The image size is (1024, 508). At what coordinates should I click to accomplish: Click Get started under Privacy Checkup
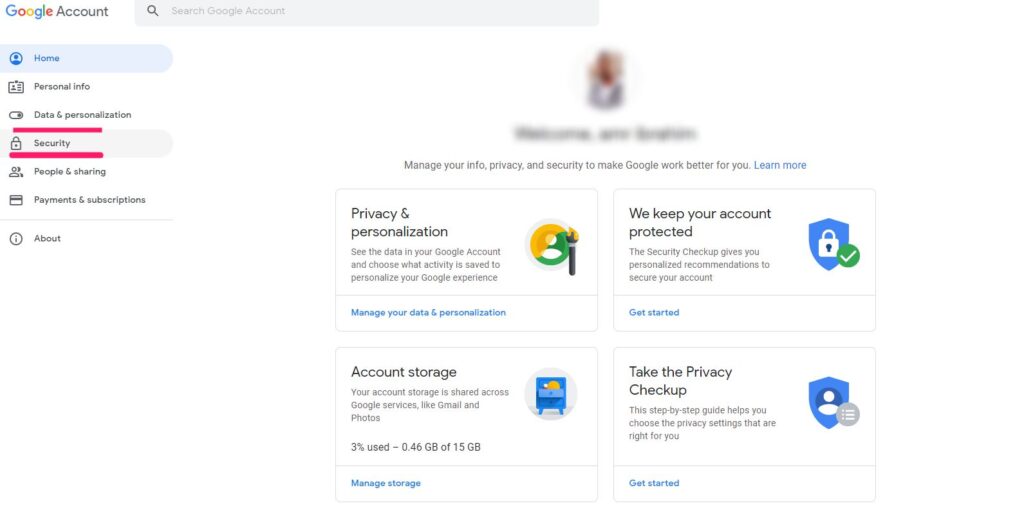pos(654,483)
